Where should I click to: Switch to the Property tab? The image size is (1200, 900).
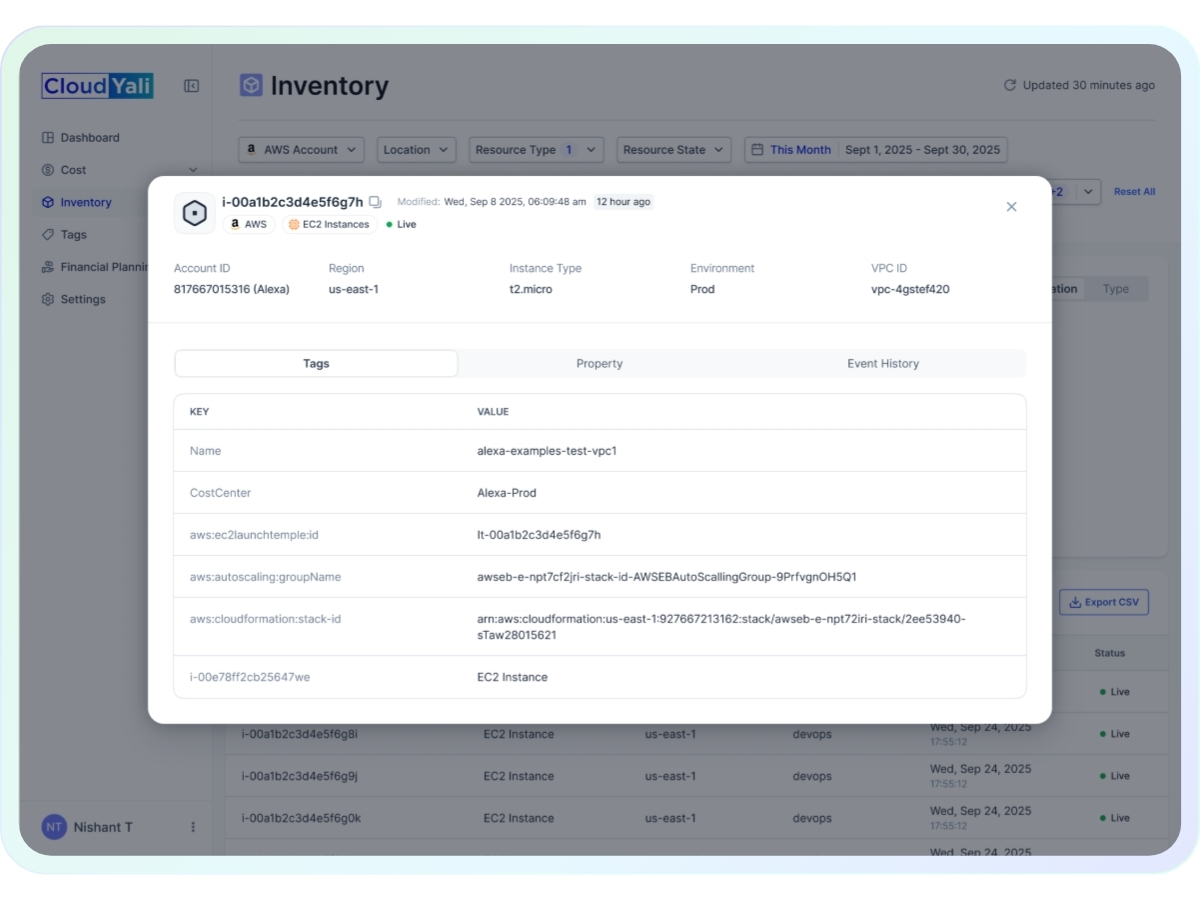pos(600,364)
